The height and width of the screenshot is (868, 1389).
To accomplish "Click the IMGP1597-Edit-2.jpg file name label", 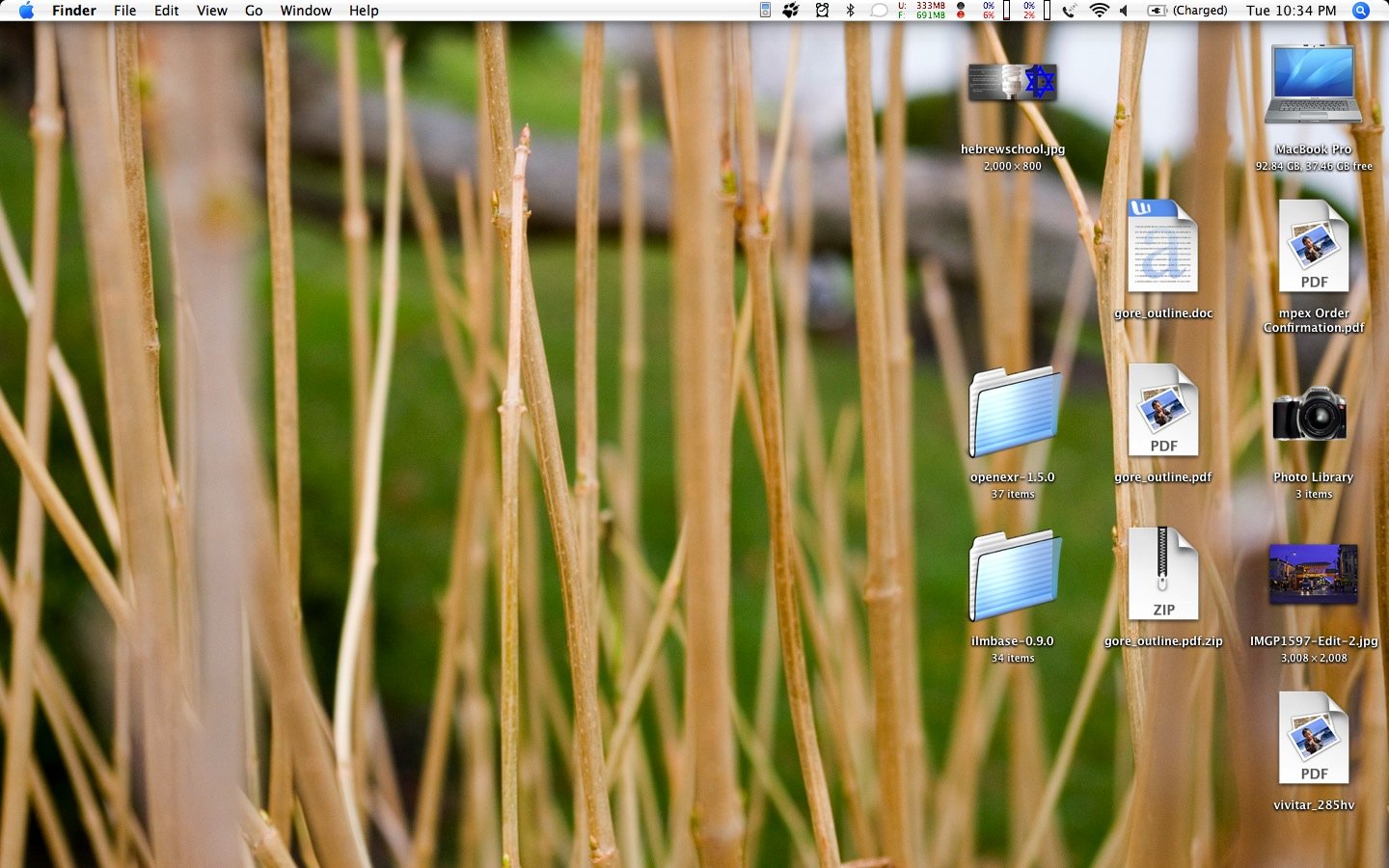I will tap(1314, 641).
